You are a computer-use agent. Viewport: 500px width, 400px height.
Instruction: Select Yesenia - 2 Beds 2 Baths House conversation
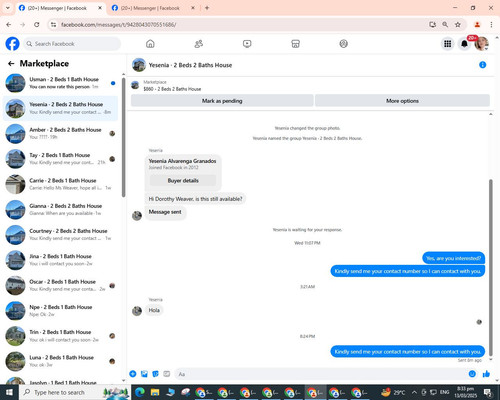click(60, 108)
